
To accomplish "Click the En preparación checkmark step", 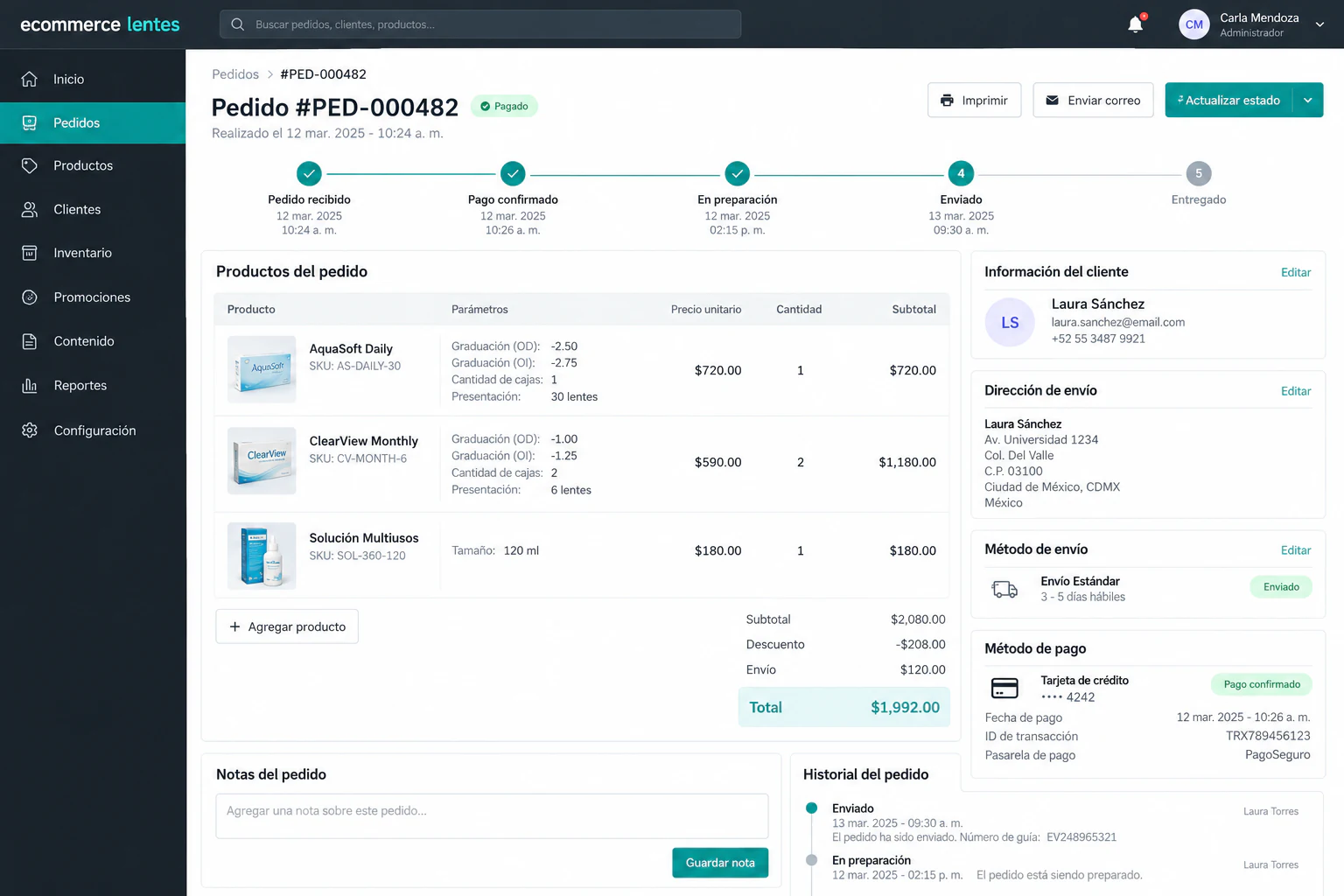I will [x=738, y=173].
